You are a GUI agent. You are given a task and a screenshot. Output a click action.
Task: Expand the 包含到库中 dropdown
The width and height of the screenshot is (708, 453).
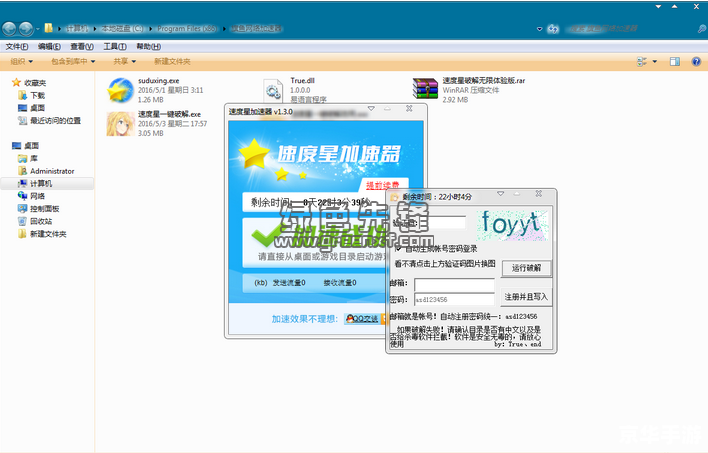pos(70,61)
